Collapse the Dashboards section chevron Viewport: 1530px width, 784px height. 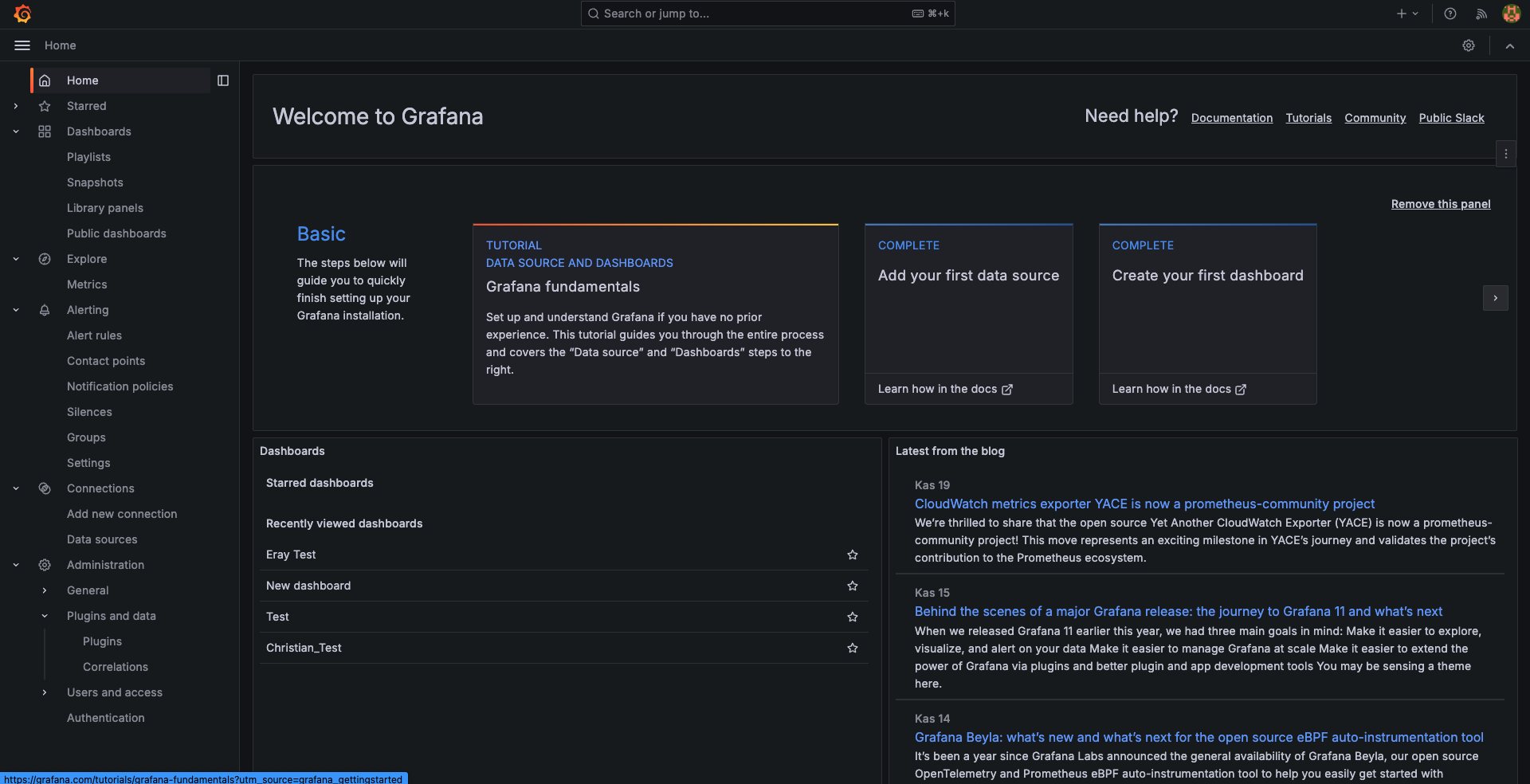pyautogui.click(x=16, y=131)
